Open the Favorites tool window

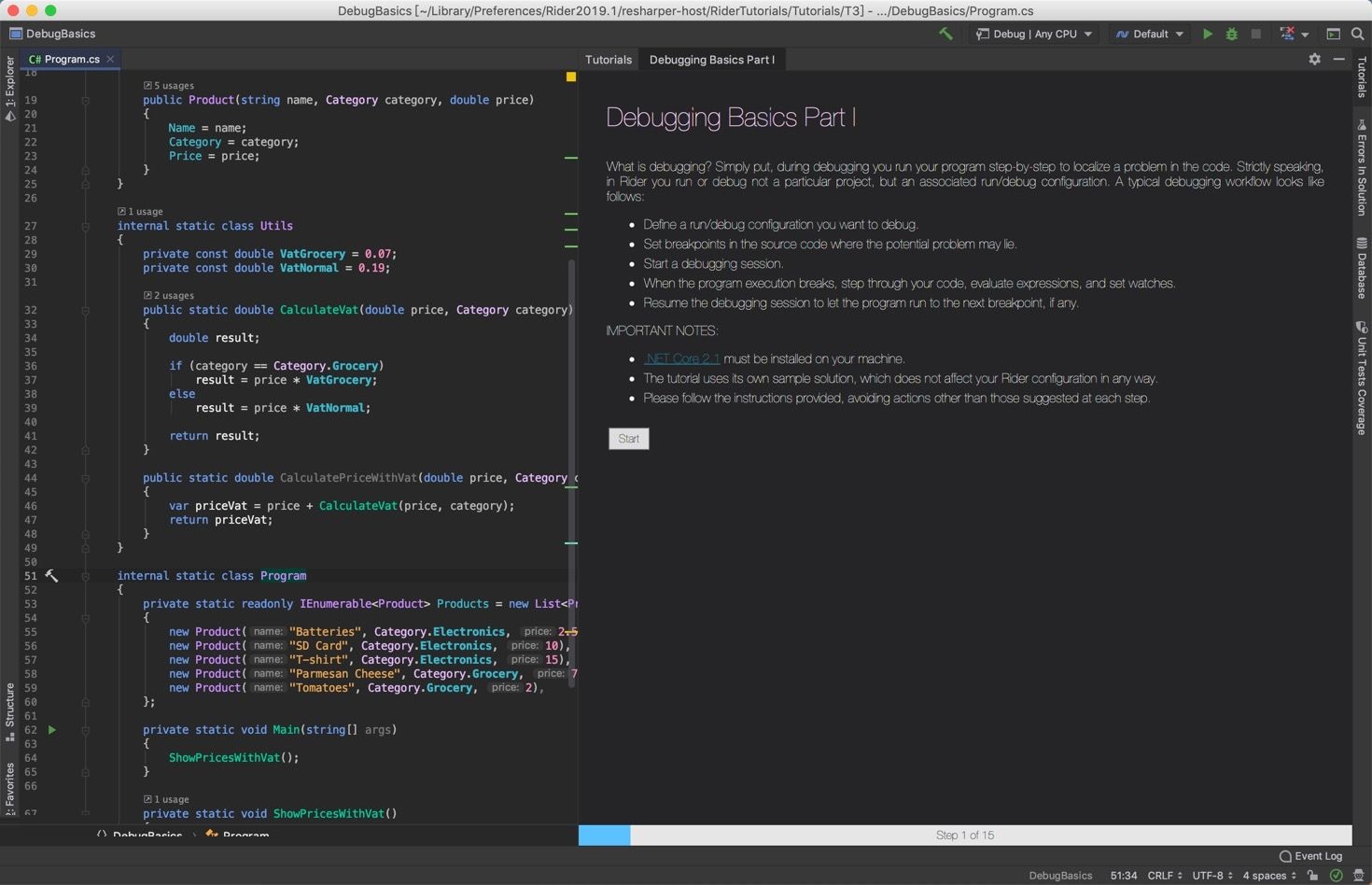10,789
